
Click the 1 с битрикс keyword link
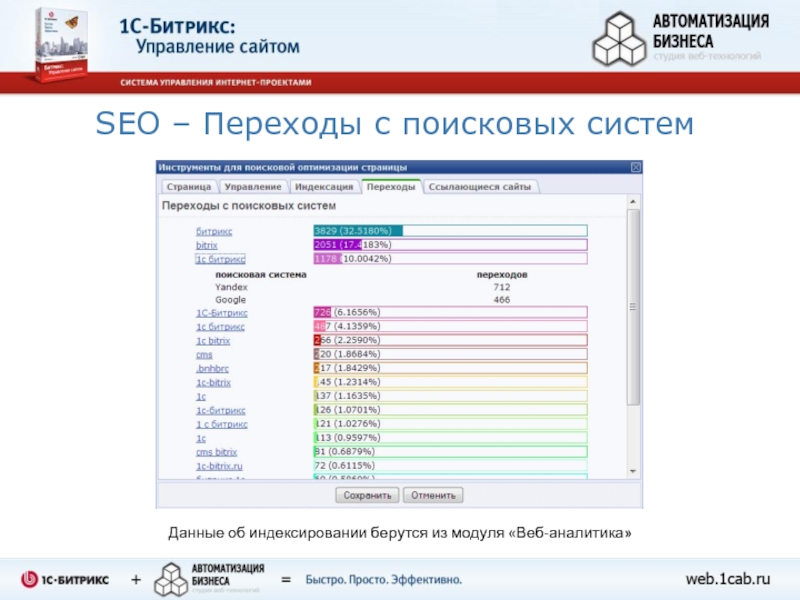(x=222, y=424)
